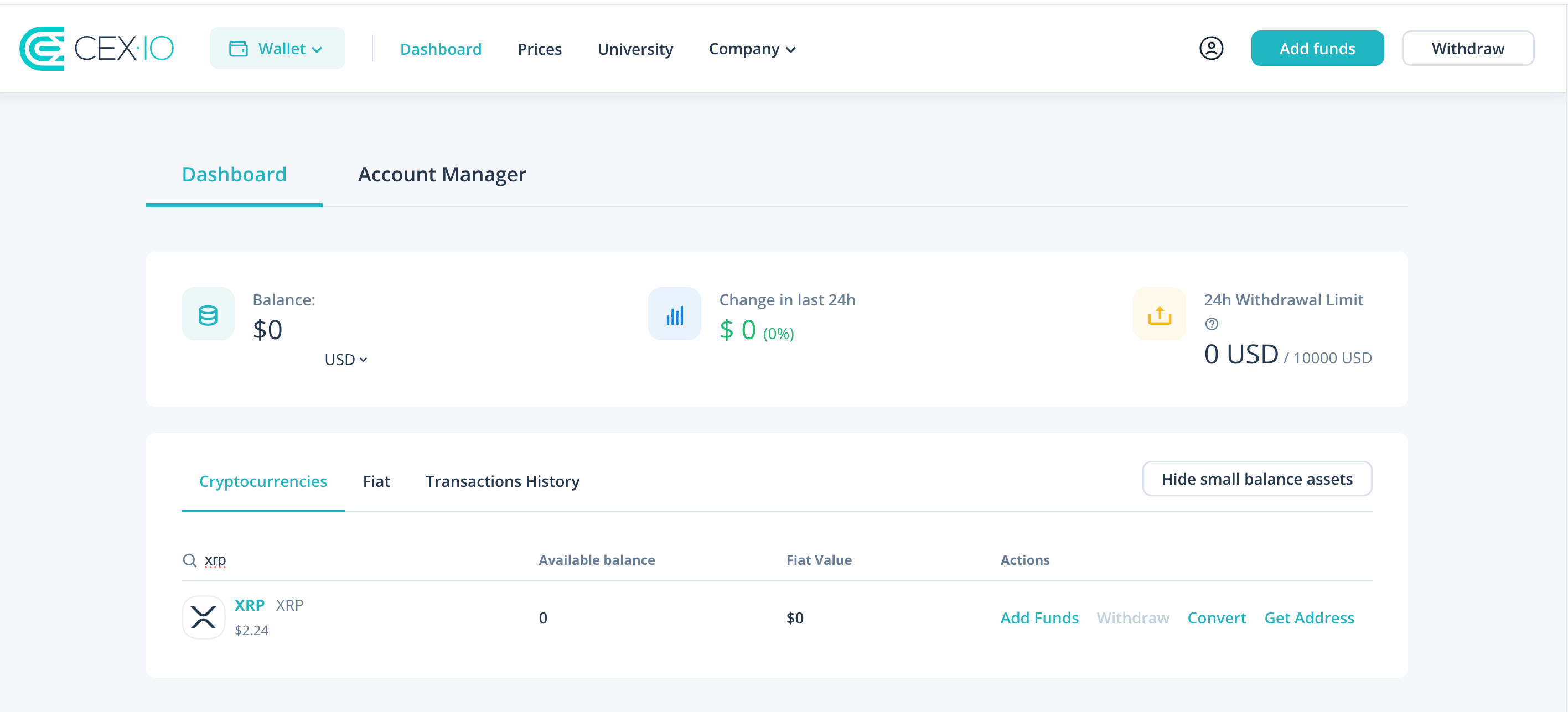Click Add Funds for XRP
The height and width of the screenshot is (712, 1568).
coord(1039,617)
